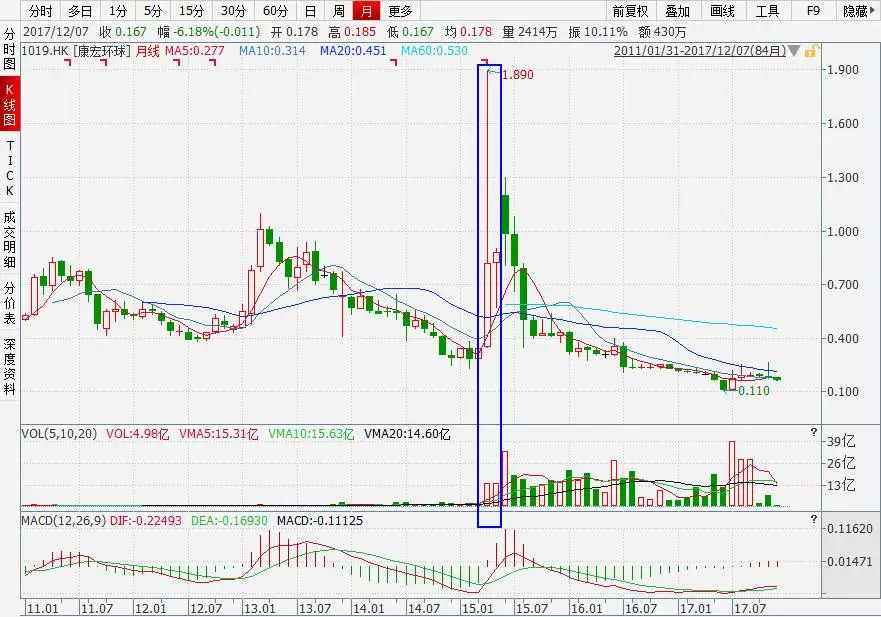Expand the date range dropdown triangle
Viewport: 881px width, 617px height.
(794, 52)
